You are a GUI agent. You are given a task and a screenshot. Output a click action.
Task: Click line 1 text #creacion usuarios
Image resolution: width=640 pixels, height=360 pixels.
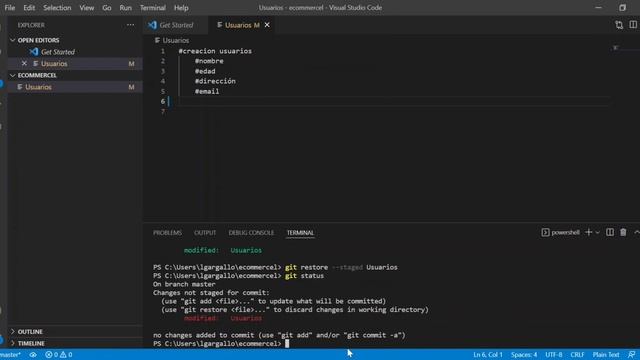[215, 51]
